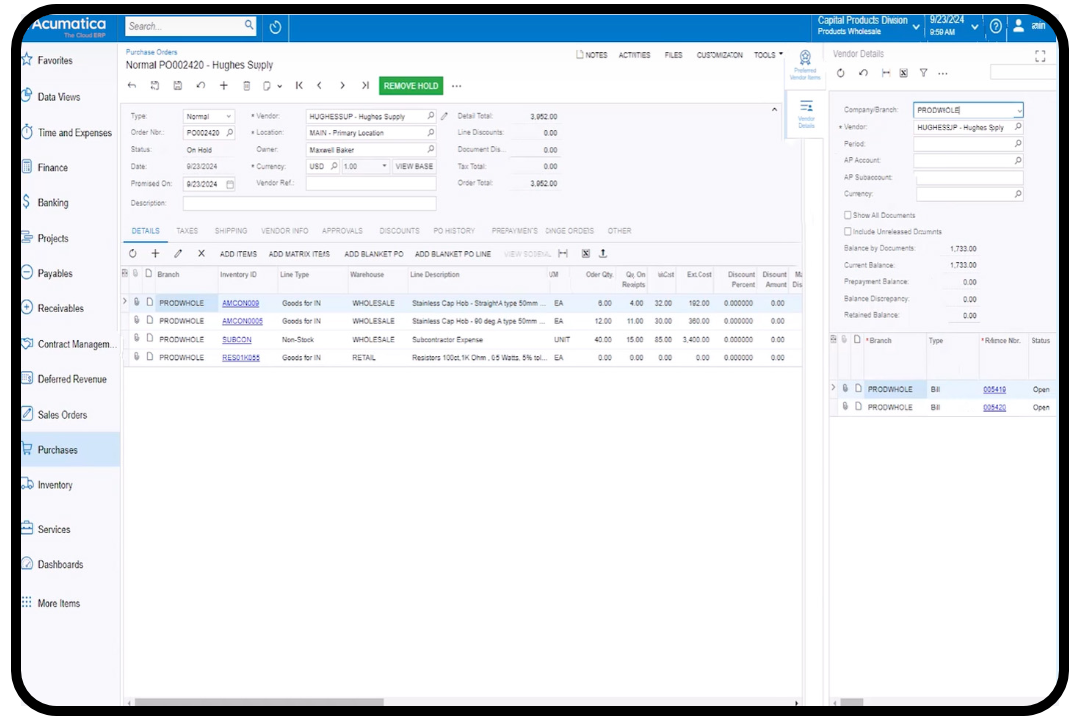
Task: Click the Period lookup magnifier
Action: (1017, 143)
